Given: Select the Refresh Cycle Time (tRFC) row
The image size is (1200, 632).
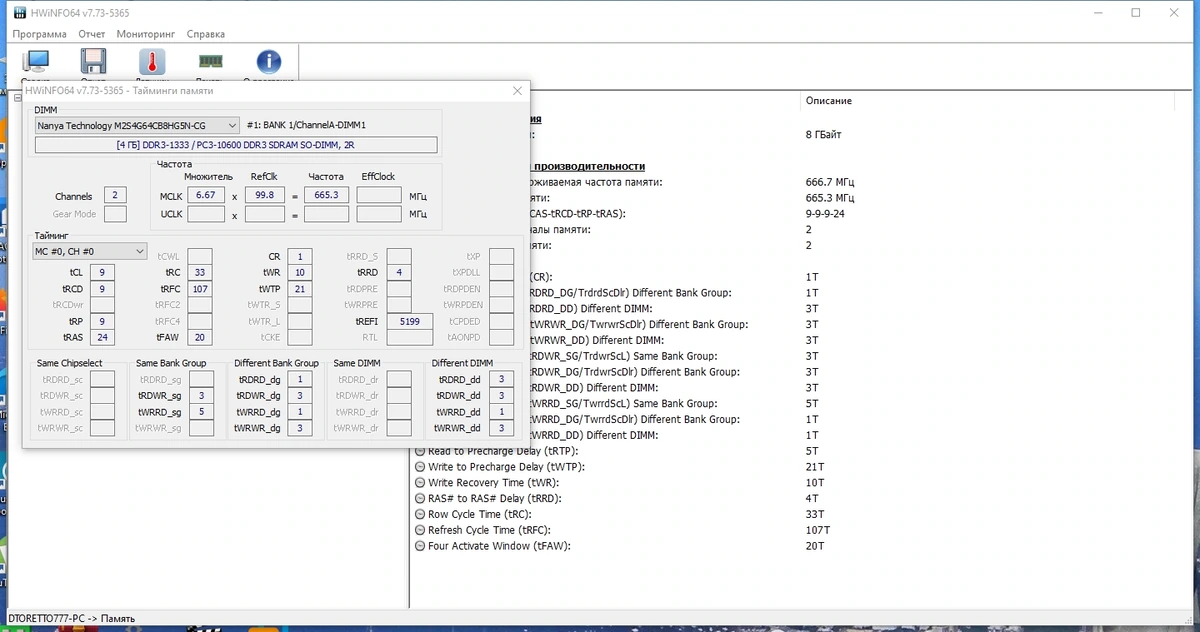Looking at the screenshot, I should coord(800,530).
